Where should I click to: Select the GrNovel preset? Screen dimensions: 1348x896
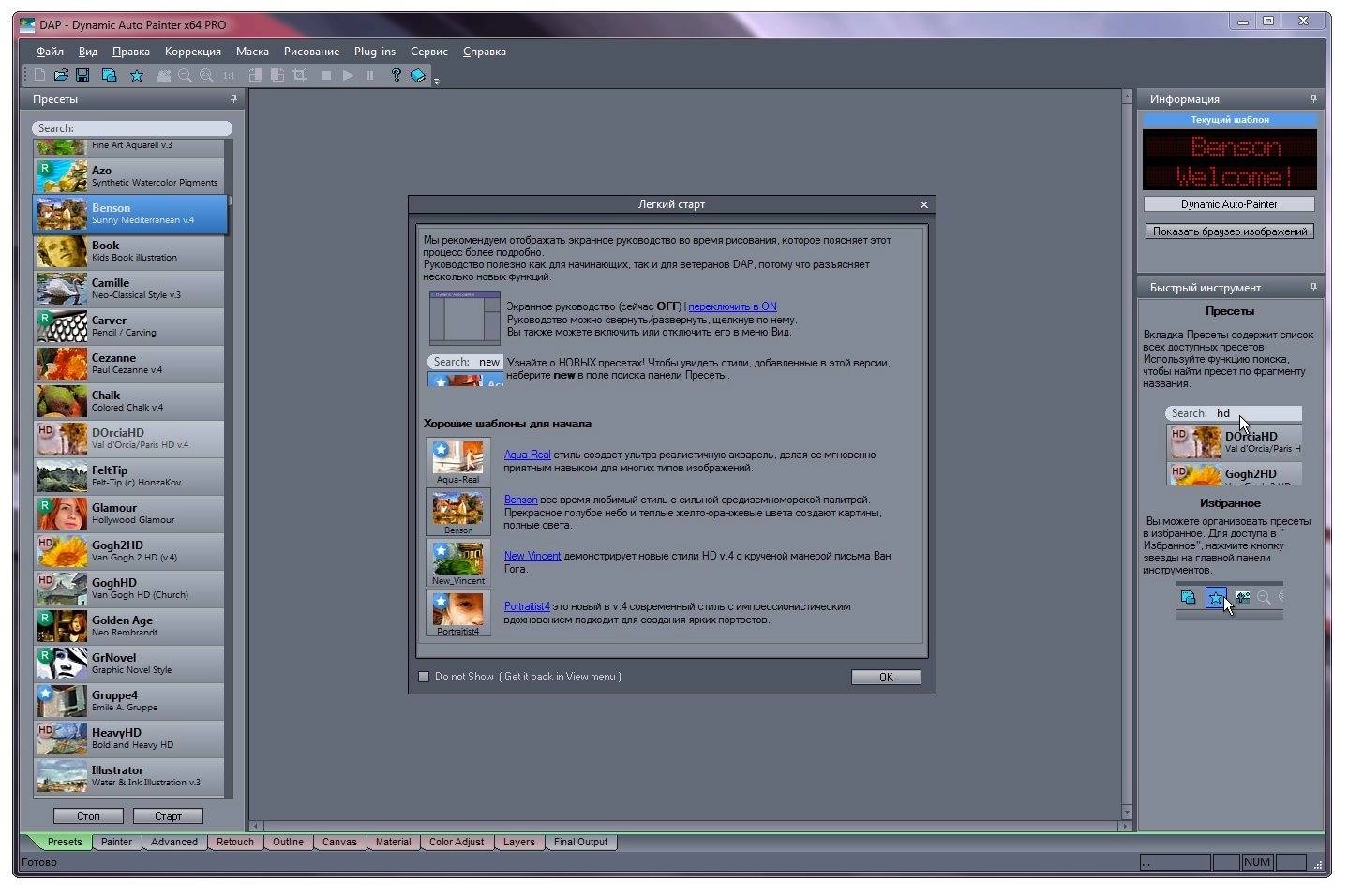click(x=130, y=664)
